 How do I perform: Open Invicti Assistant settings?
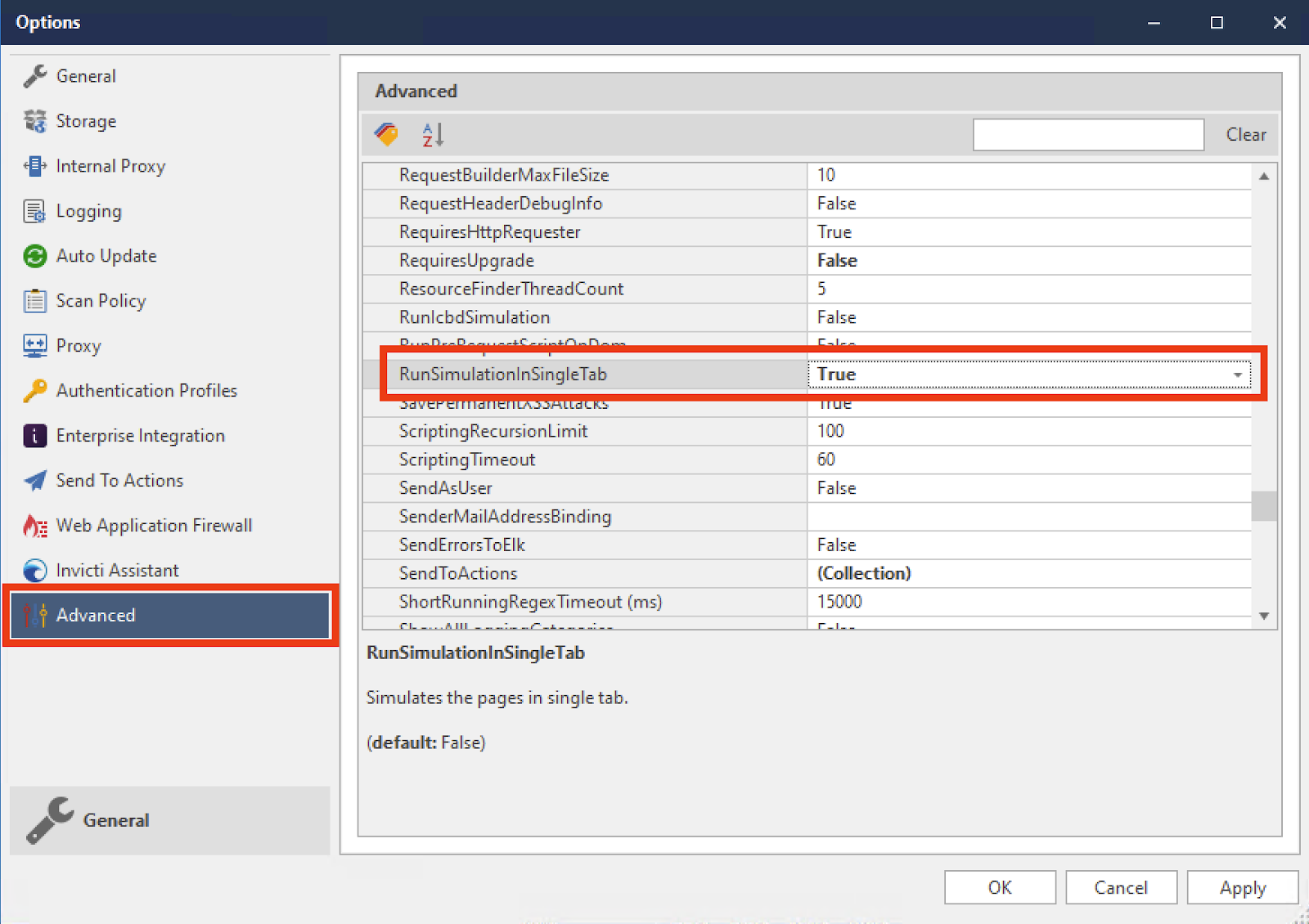[x=117, y=570]
